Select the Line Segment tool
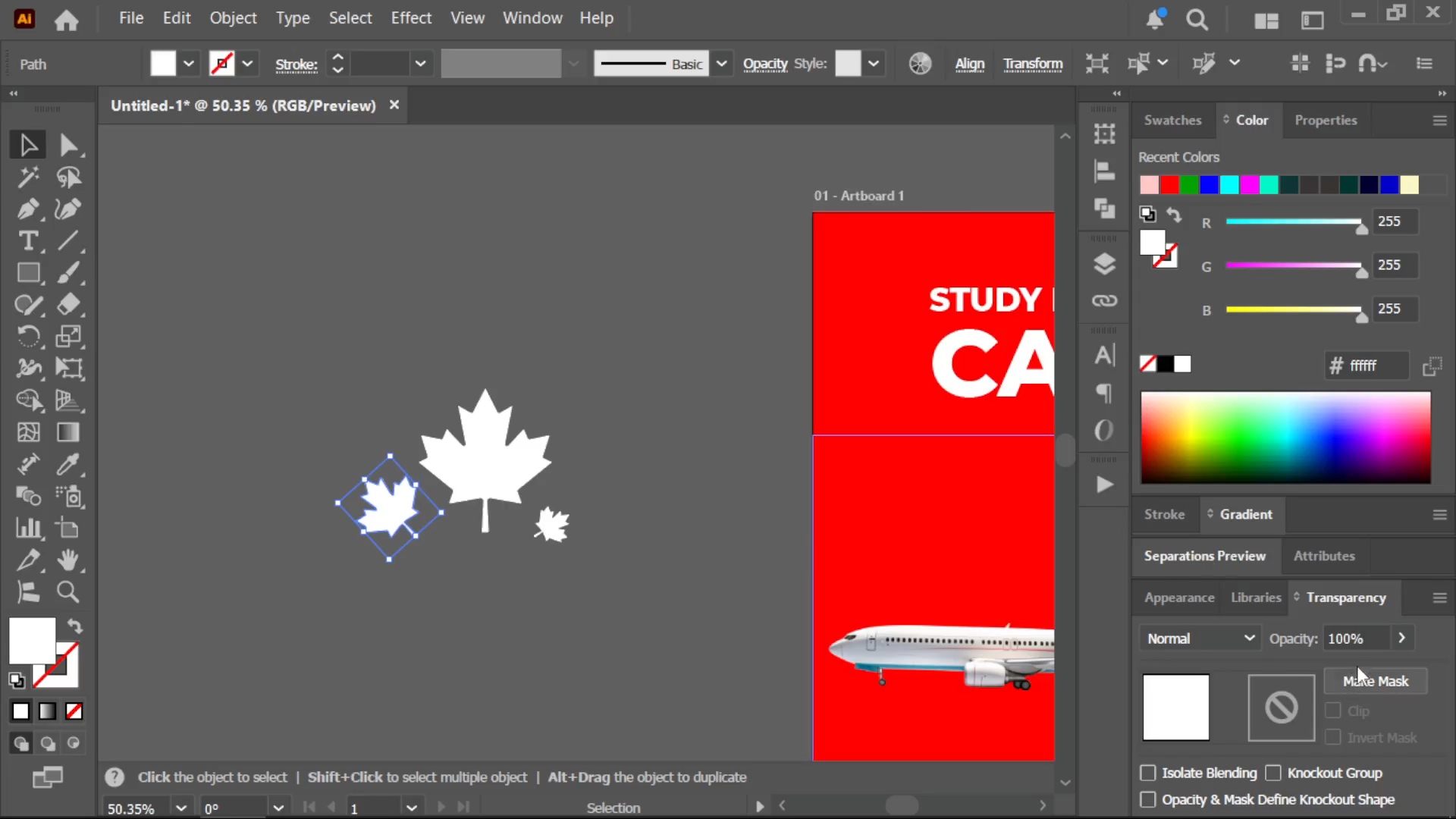Viewport: 1456px width, 819px height. tap(68, 241)
